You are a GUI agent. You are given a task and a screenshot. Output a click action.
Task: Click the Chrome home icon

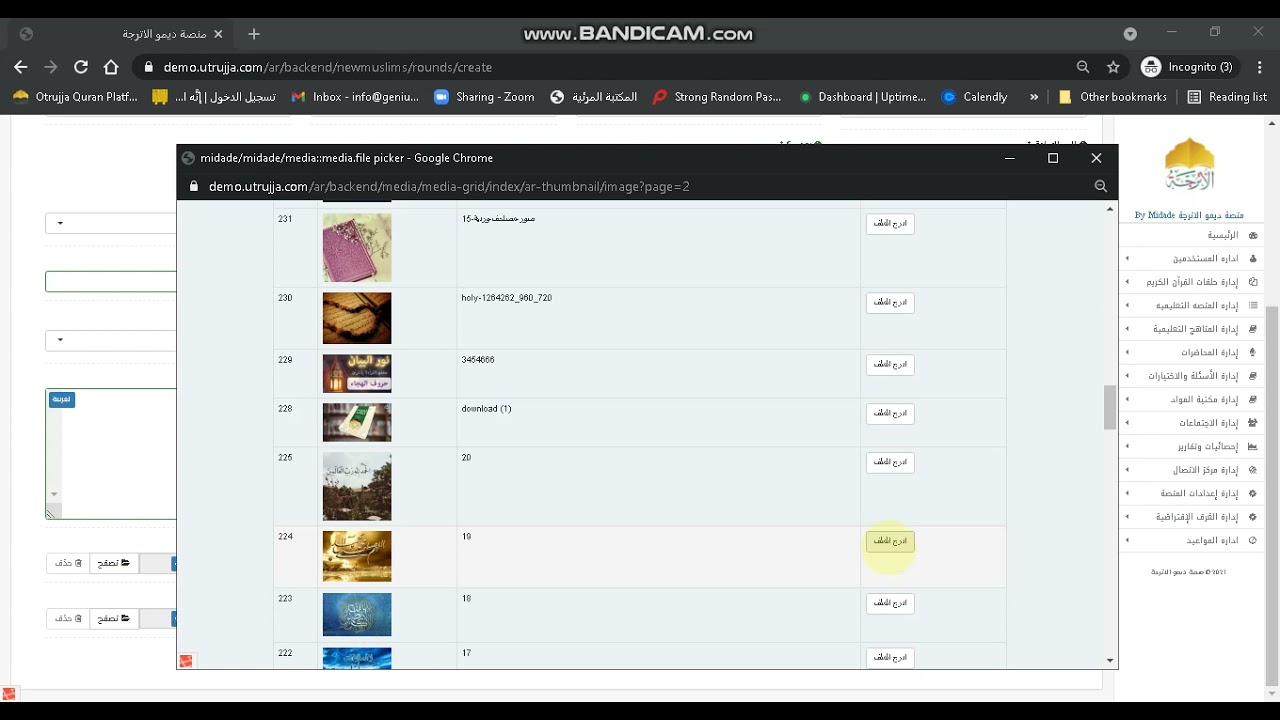click(111, 67)
